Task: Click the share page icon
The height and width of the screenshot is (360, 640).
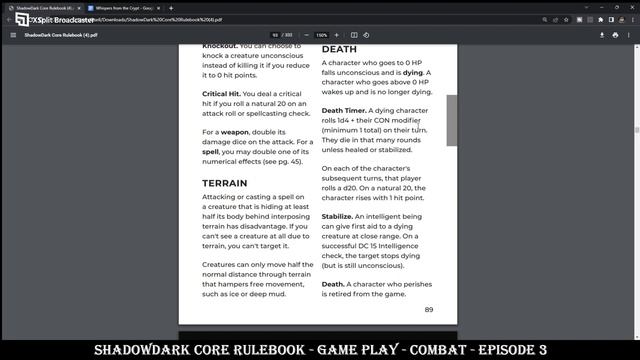Action: [555, 20]
